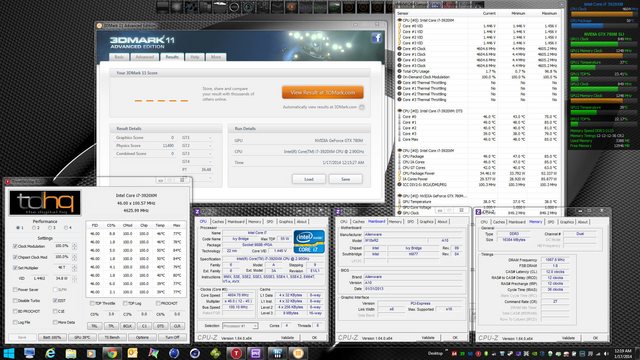Click the blue bars taskbar icon

(x=277, y=353)
